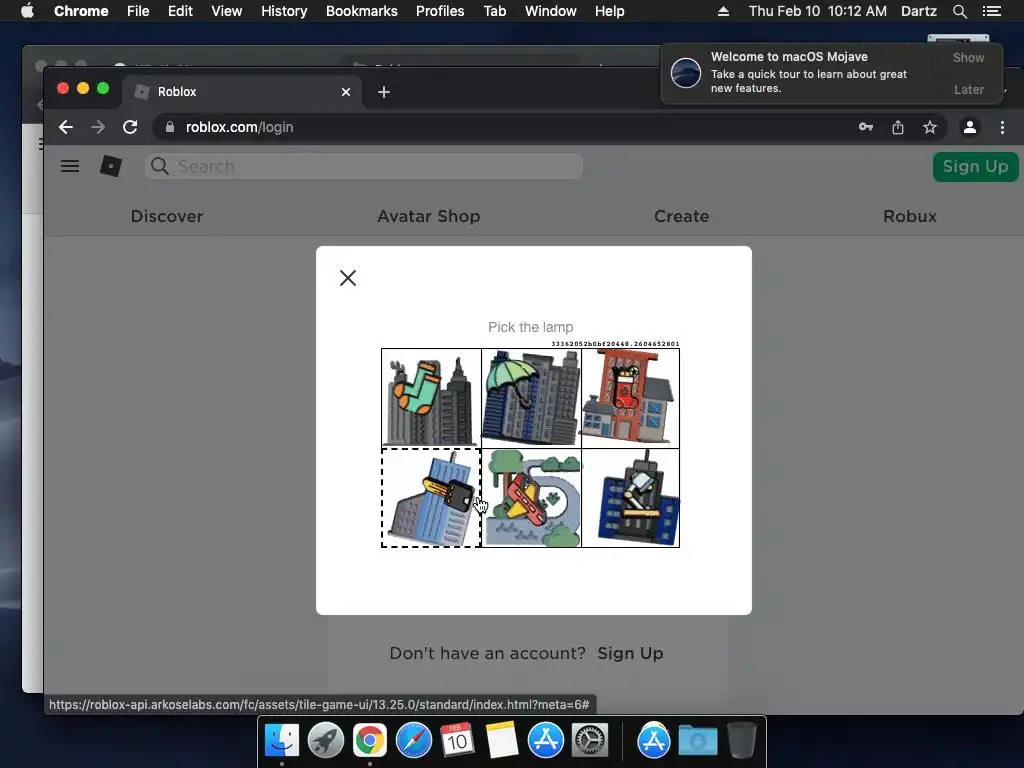Open Safari from the dock
The width and height of the screenshot is (1024, 768).
click(414, 741)
